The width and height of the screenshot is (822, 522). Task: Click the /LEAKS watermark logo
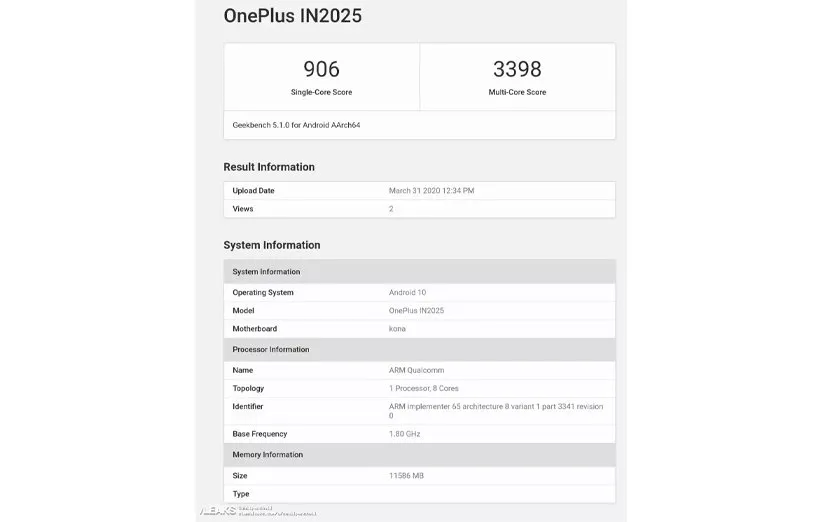pos(220,511)
